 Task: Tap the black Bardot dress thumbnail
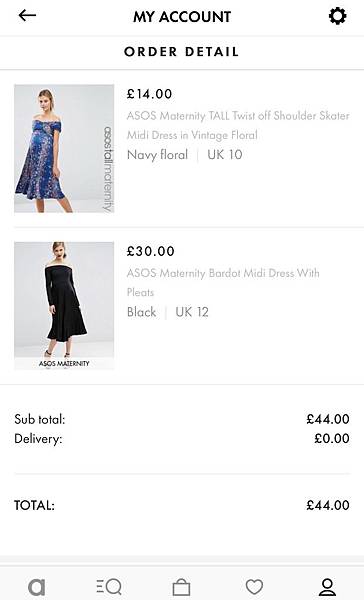coord(64,306)
